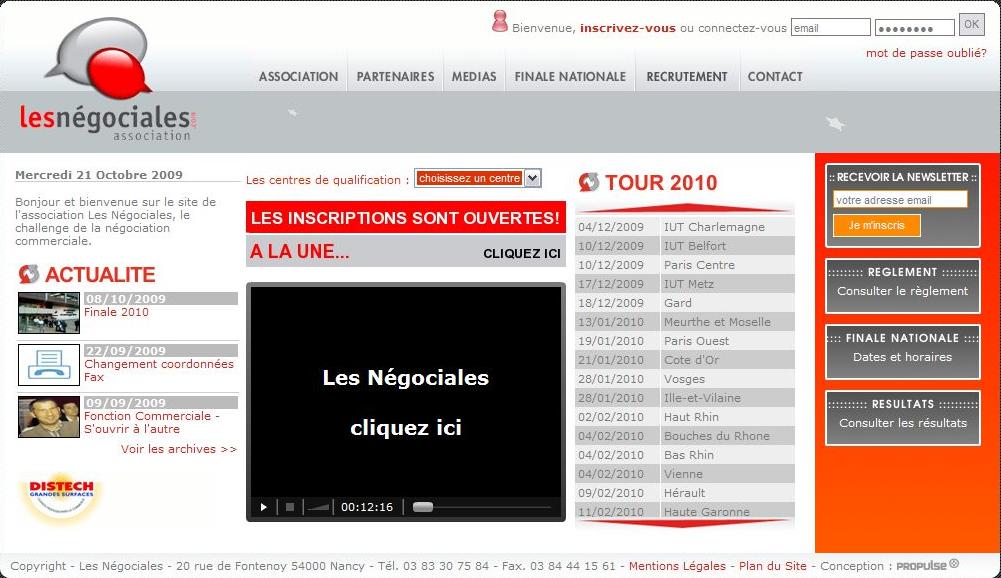Click the 'LES INSCRIPTIONS SONT OUVERTES!' banner
The width and height of the screenshot is (1001, 578).
(405, 217)
